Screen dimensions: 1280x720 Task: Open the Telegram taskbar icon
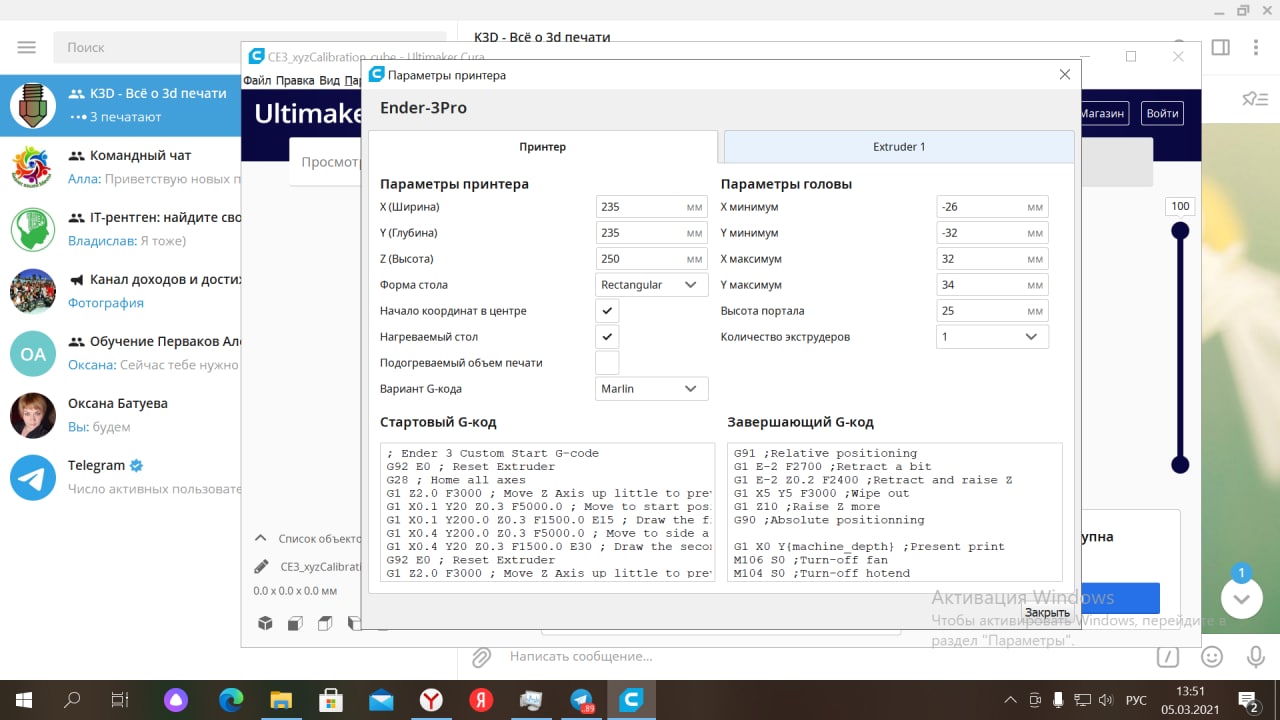click(x=581, y=700)
